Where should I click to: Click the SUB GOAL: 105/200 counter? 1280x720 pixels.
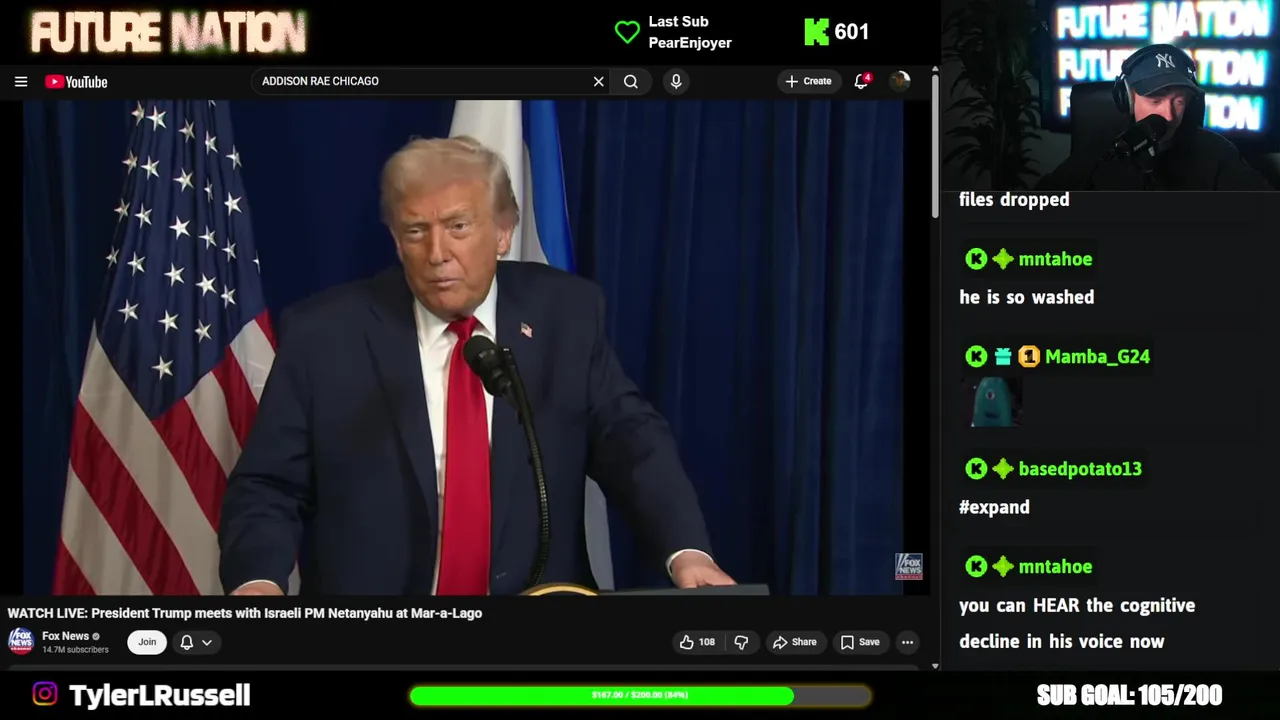click(x=1129, y=695)
